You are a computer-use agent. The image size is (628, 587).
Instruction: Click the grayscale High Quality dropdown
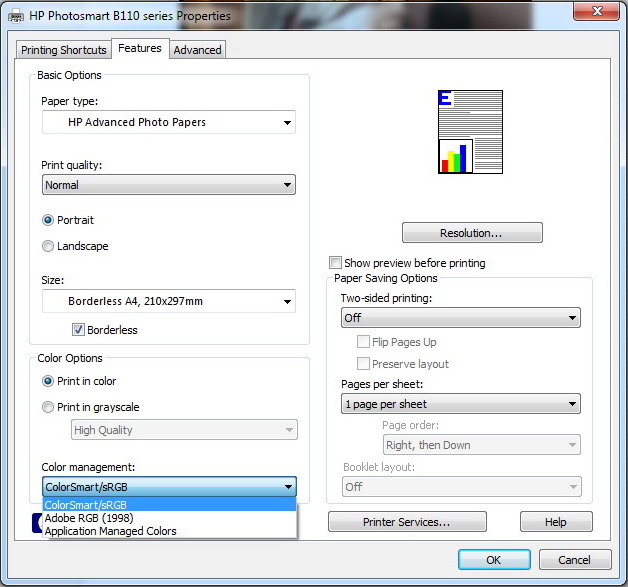[x=184, y=430]
